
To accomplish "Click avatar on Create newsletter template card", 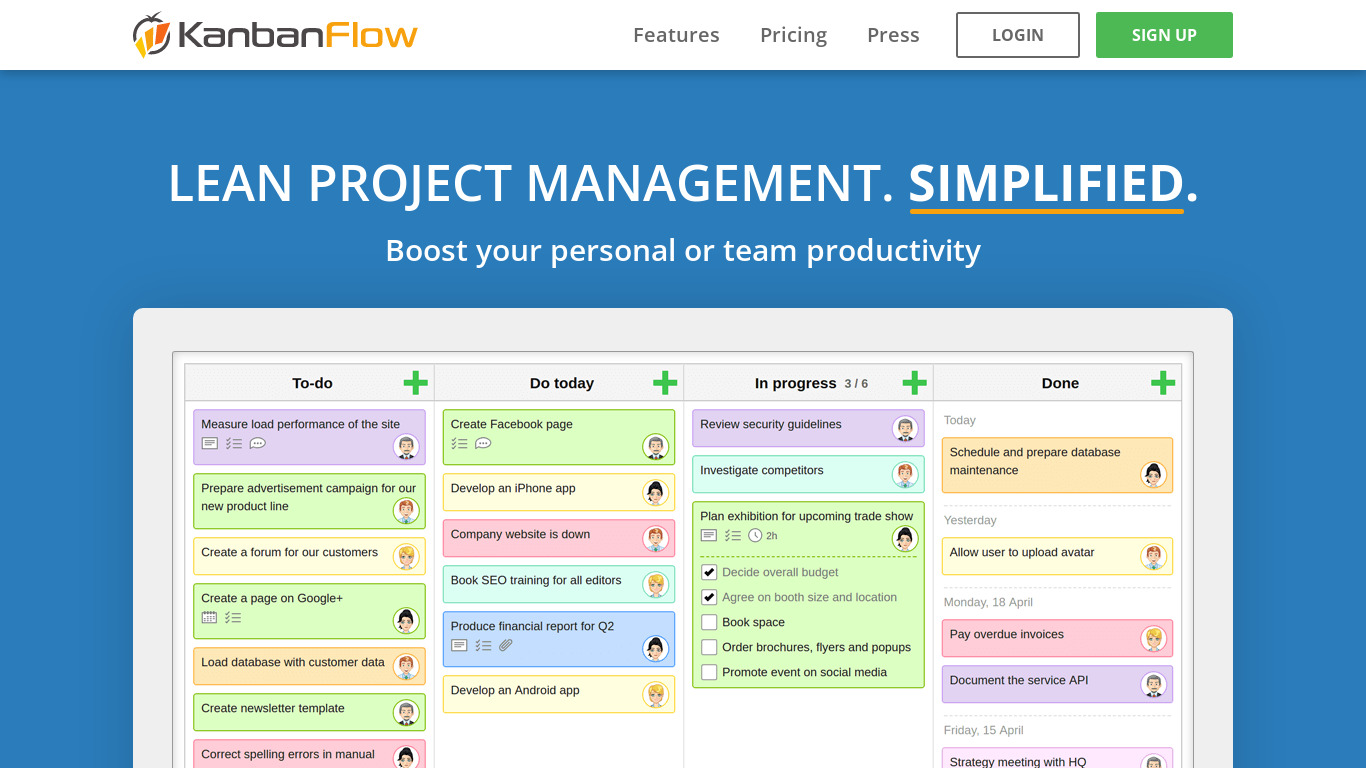I will [406, 713].
